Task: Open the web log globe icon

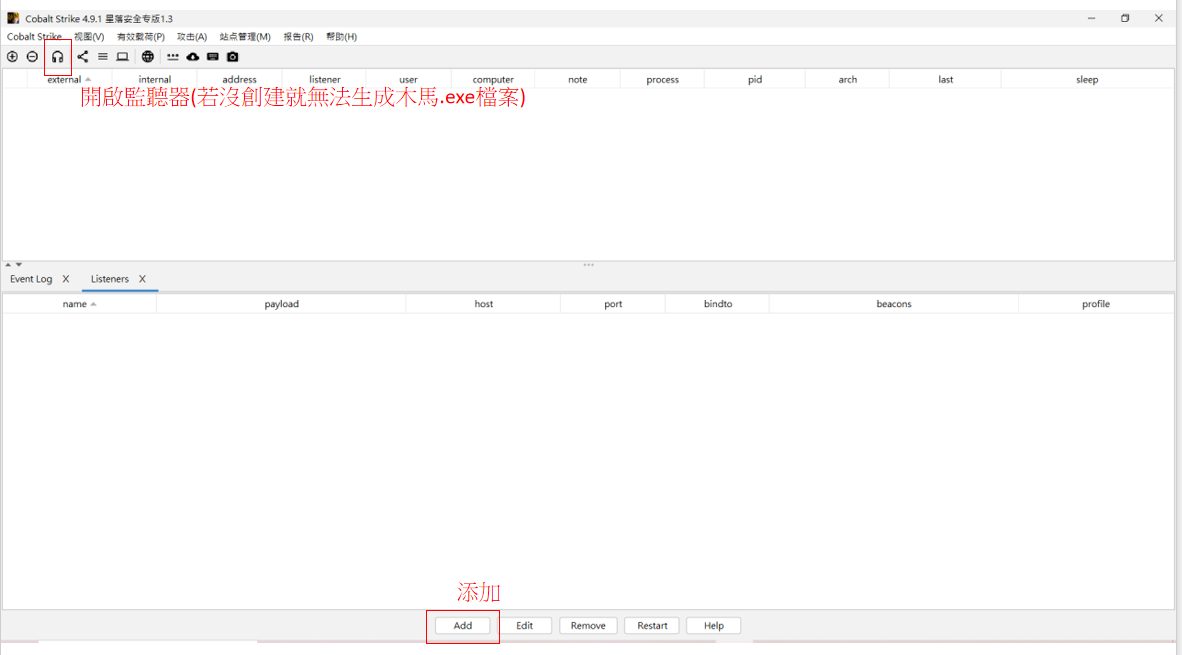Action: [148, 57]
